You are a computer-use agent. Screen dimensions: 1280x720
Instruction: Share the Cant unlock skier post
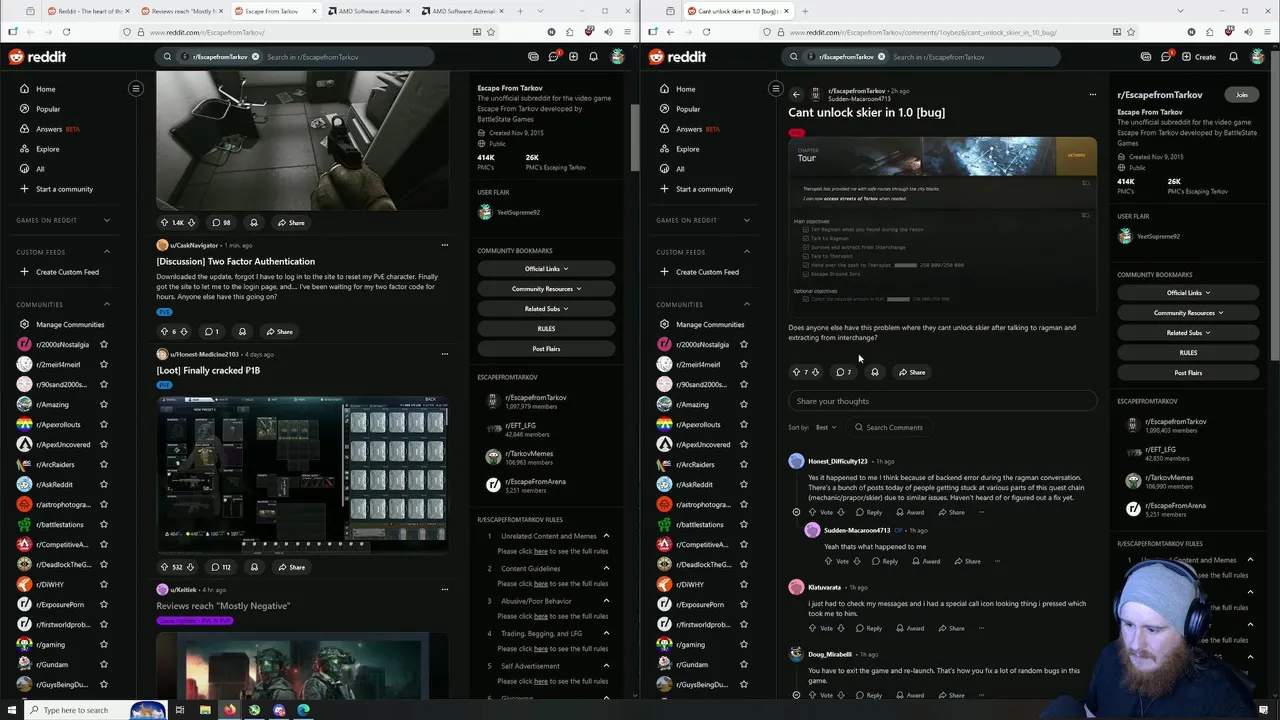click(912, 372)
